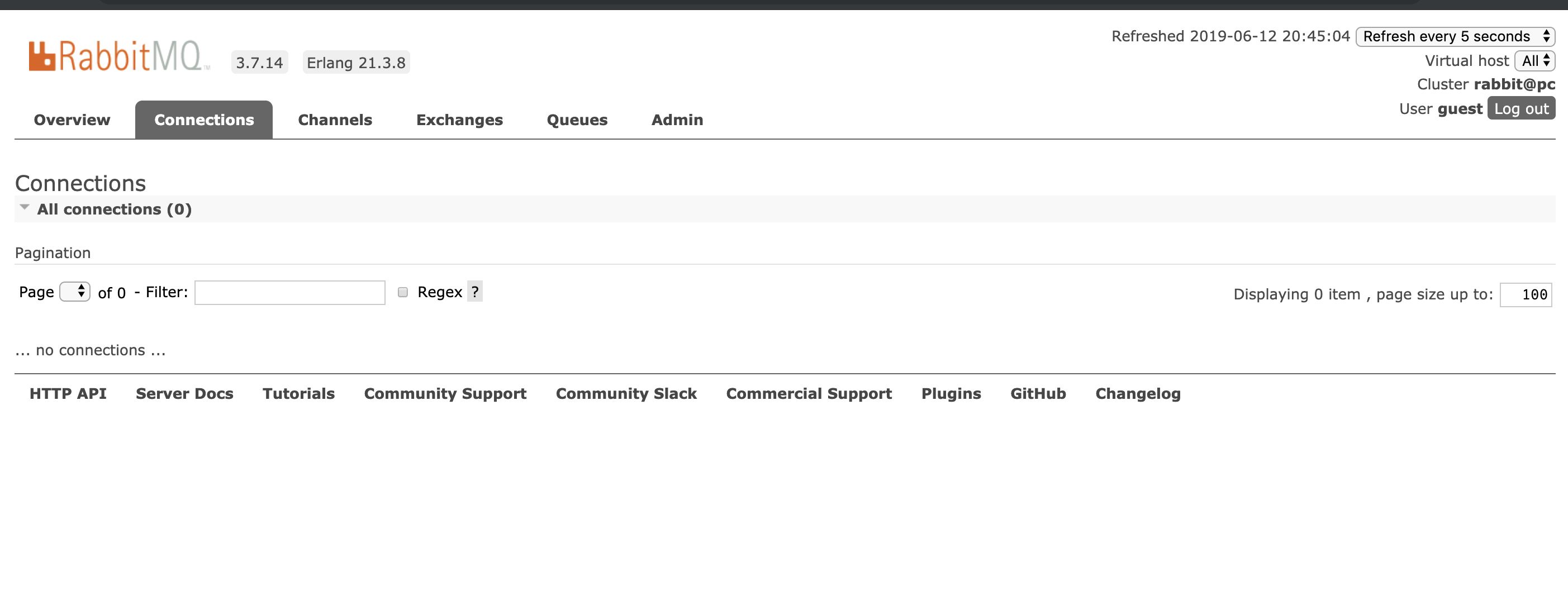
Task: Open the Server Docs link
Action: coord(184,394)
